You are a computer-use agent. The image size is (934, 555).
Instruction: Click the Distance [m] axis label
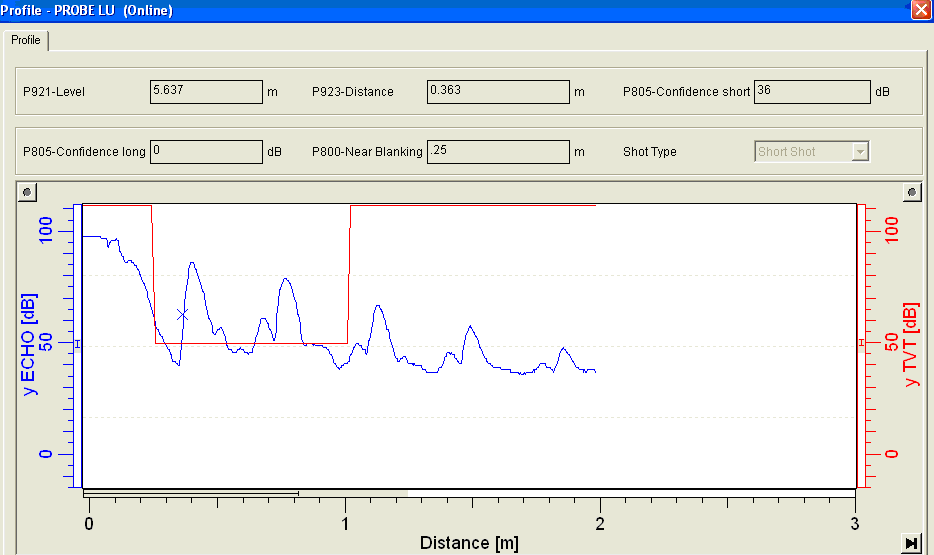tap(469, 542)
